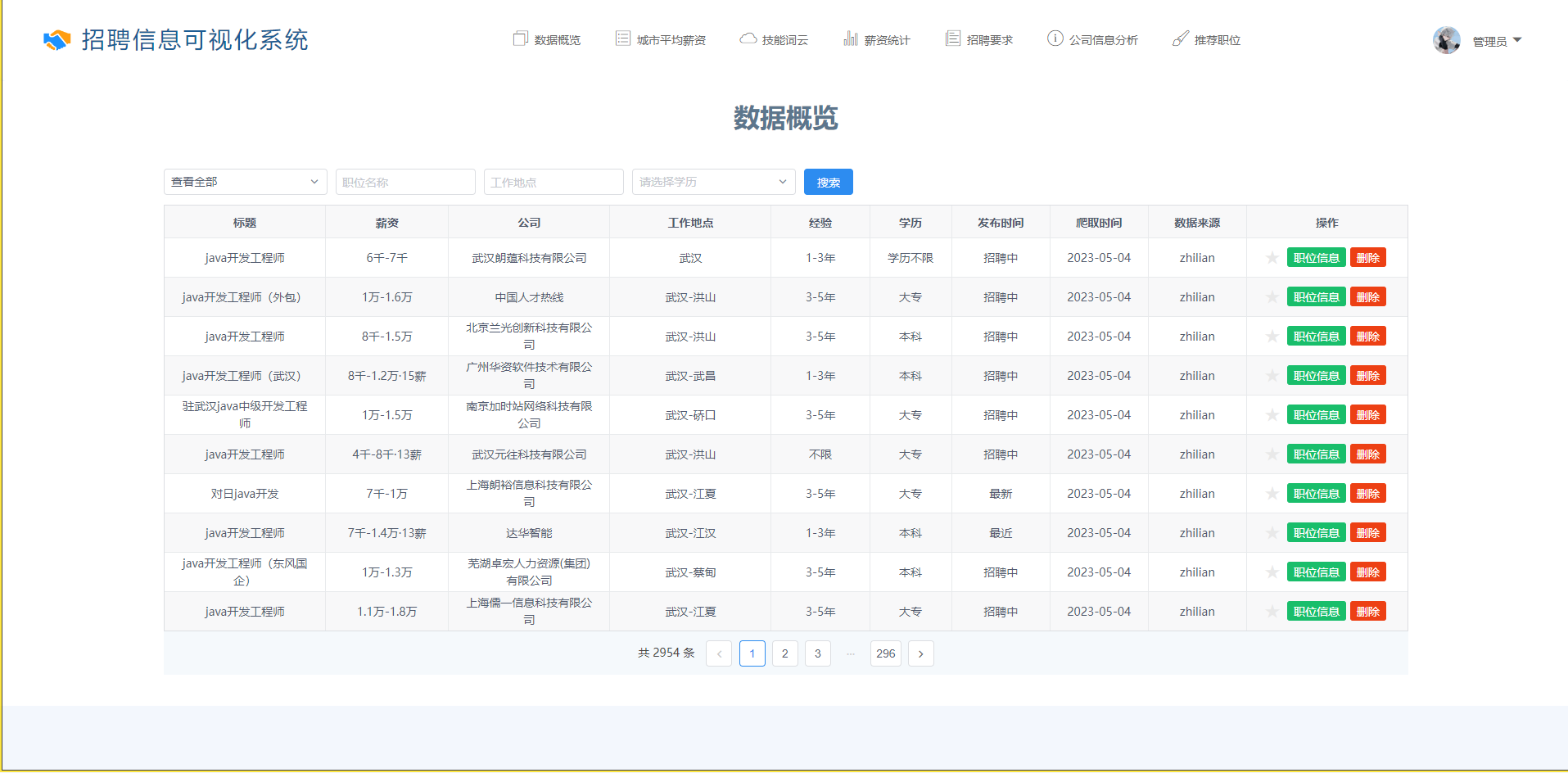The height and width of the screenshot is (773, 1568).
Task: Delete the 中国人才热线 row
Action: click(x=1368, y=297)
